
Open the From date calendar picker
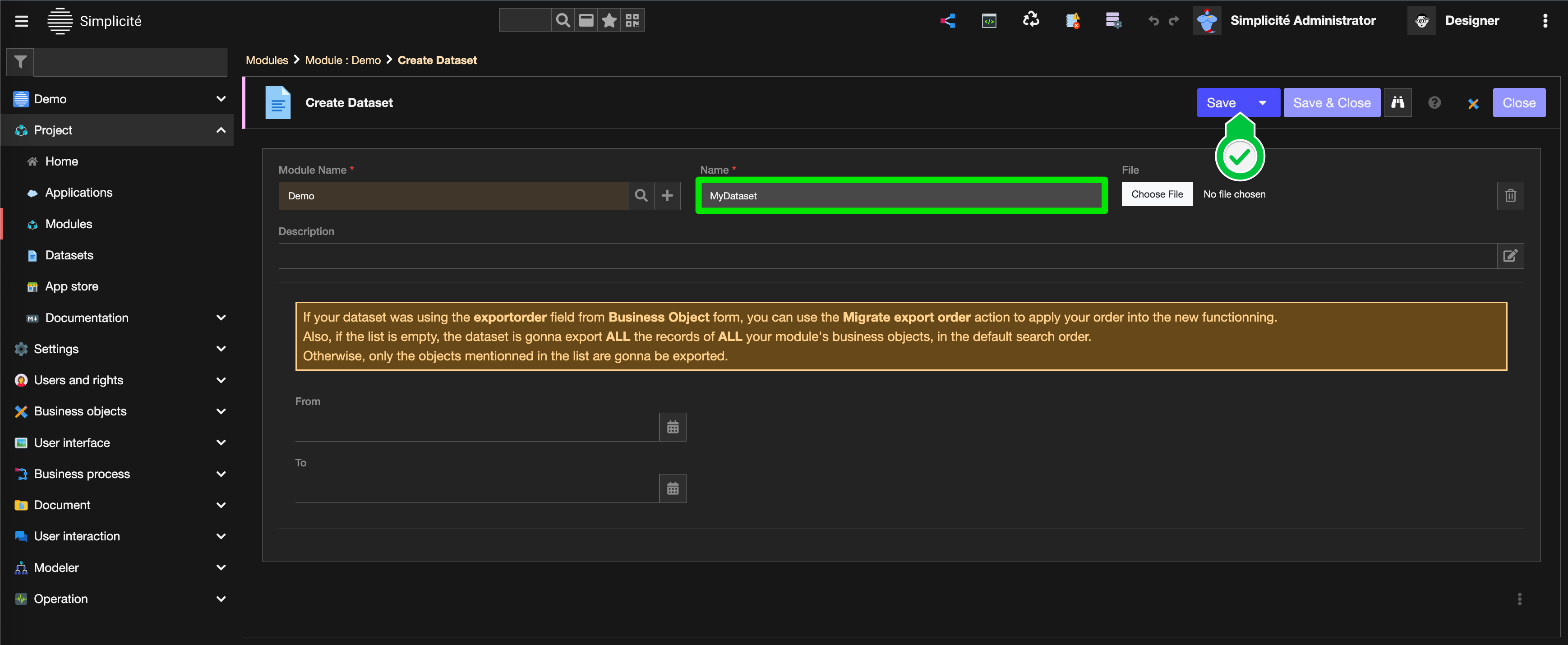pyautogui.click(x=673, y=427)
